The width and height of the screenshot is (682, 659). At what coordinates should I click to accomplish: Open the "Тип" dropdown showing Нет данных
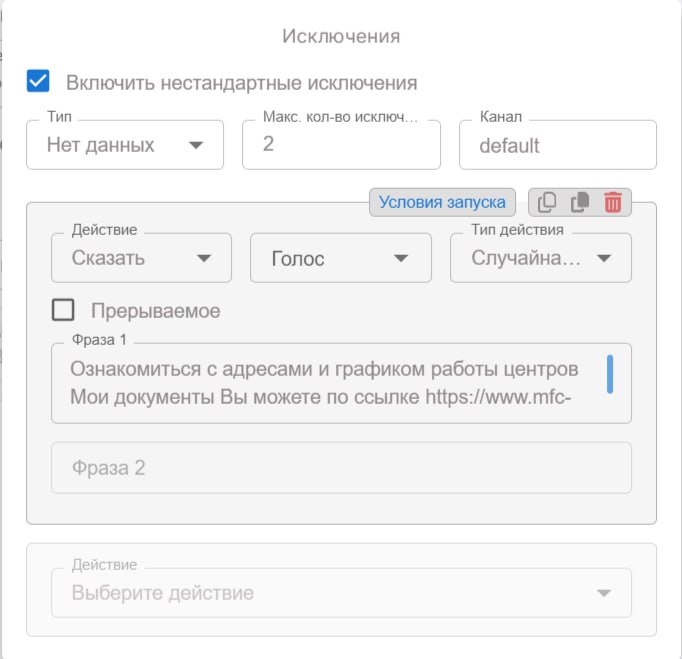pos(124,146)
